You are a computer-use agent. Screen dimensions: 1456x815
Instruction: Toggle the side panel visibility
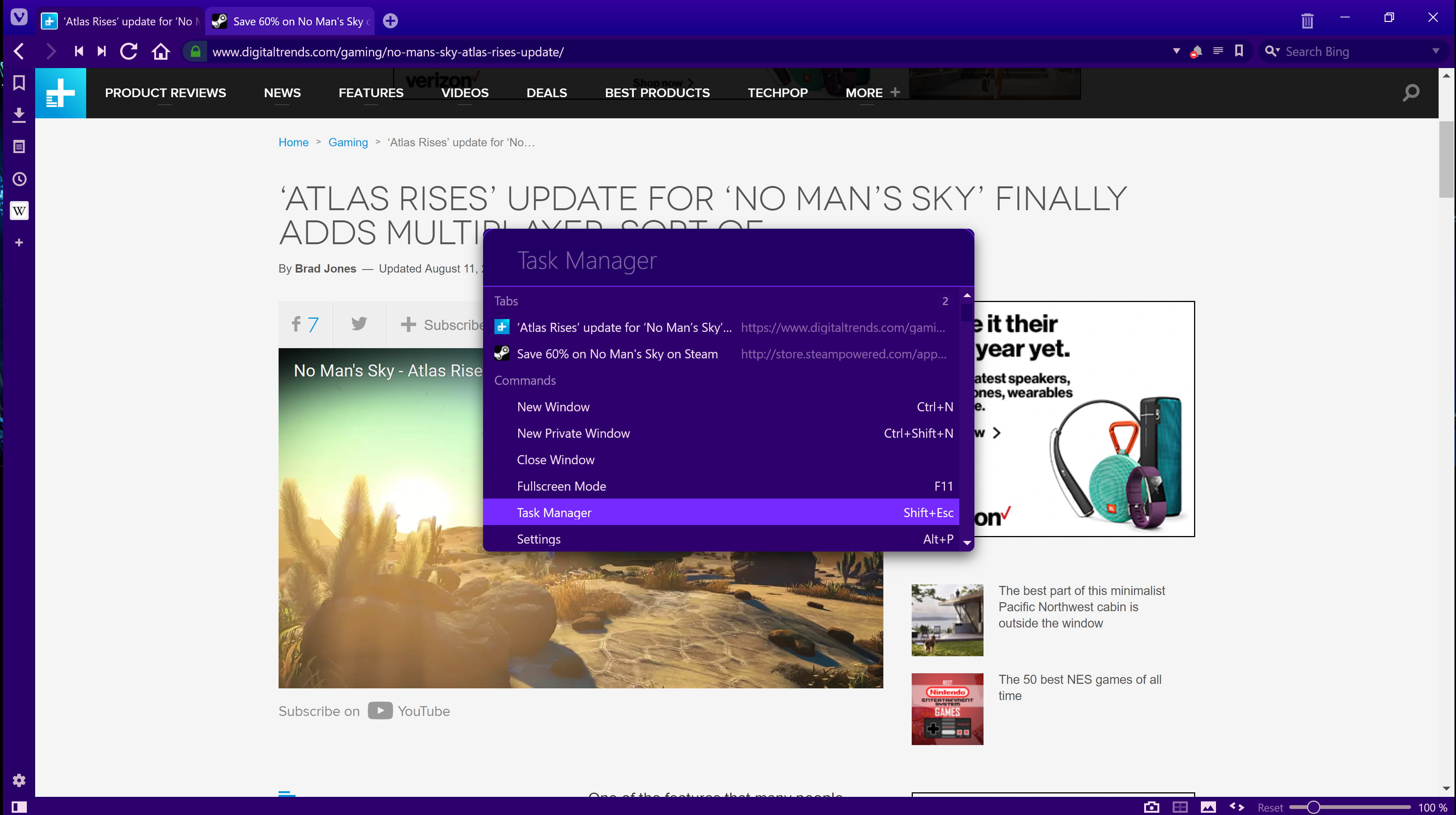pos(19,807)
